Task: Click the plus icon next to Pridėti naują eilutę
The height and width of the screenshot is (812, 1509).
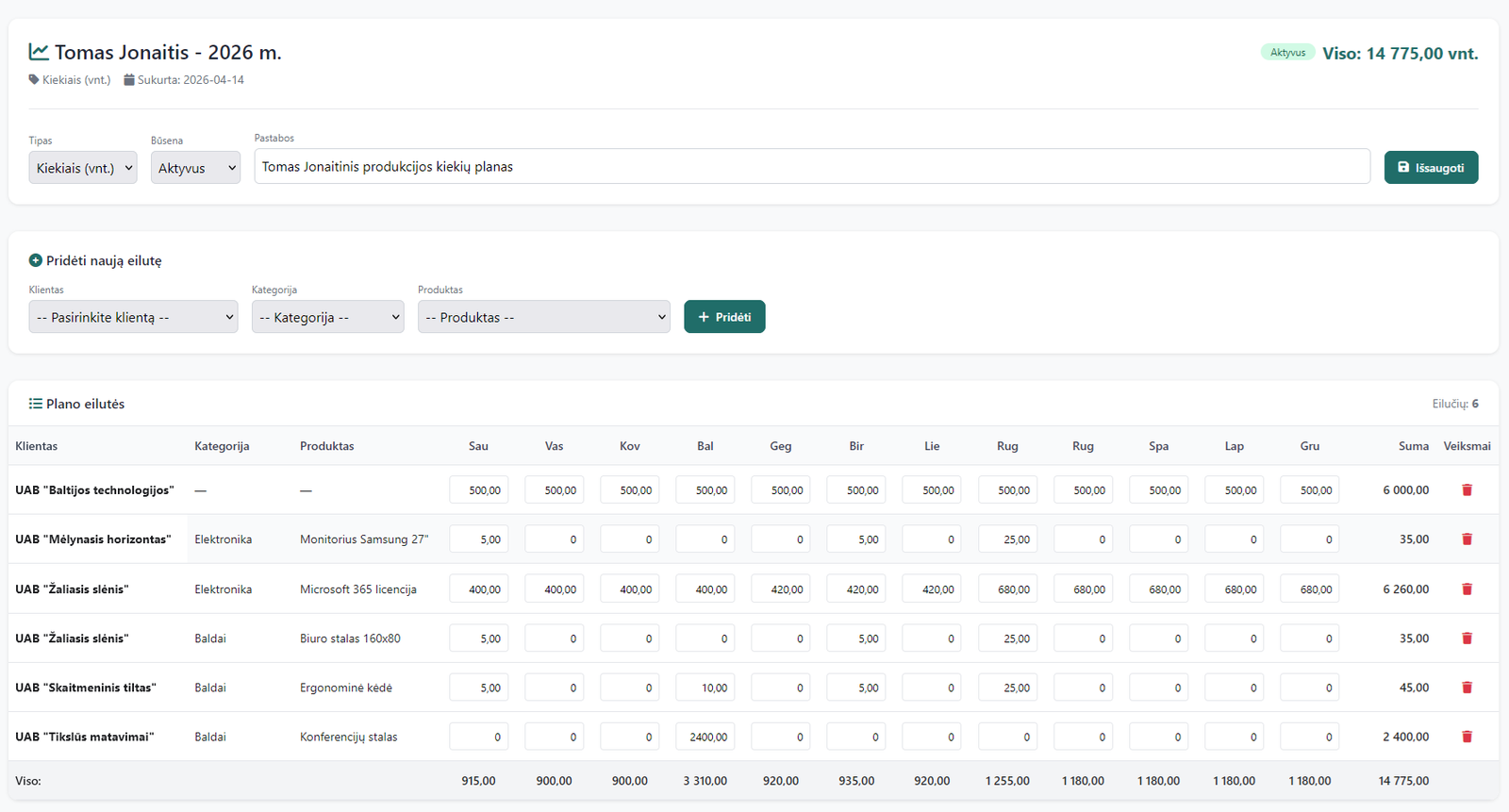Action: click(x=36, y=261)
